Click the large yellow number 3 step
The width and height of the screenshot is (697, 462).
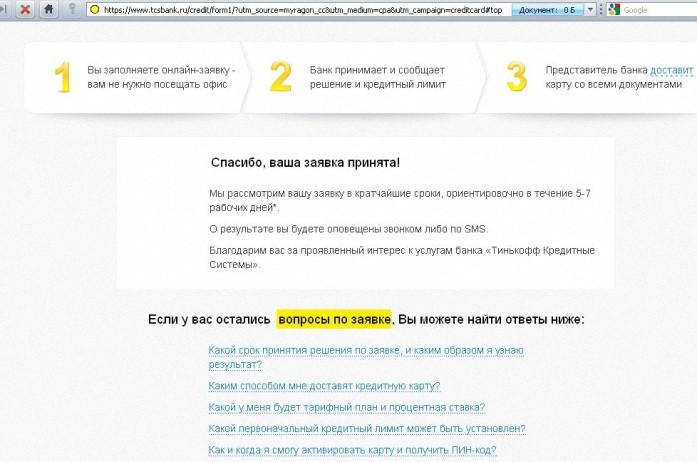[517, 77]
